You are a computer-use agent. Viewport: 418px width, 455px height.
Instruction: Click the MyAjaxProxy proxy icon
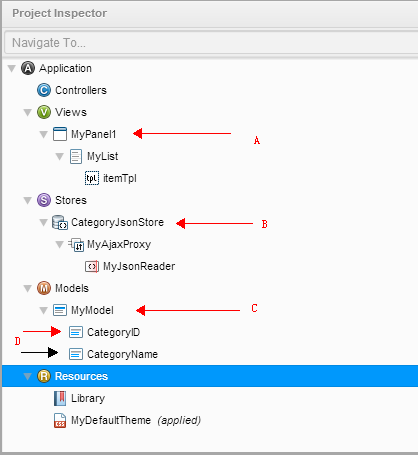(76, 245)
